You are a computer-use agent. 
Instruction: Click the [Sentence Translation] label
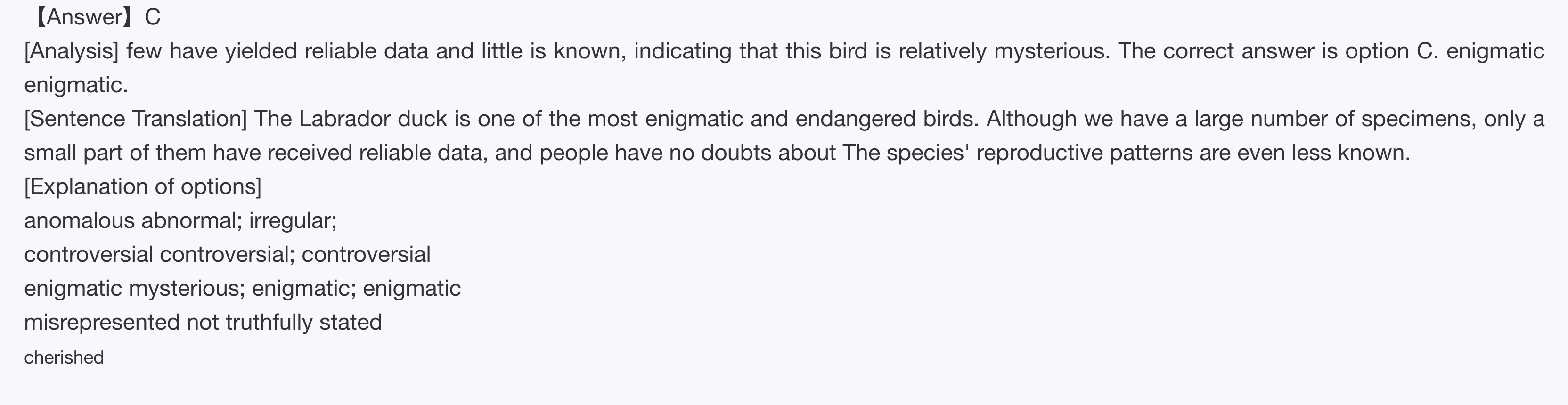(x=135, y=119)
